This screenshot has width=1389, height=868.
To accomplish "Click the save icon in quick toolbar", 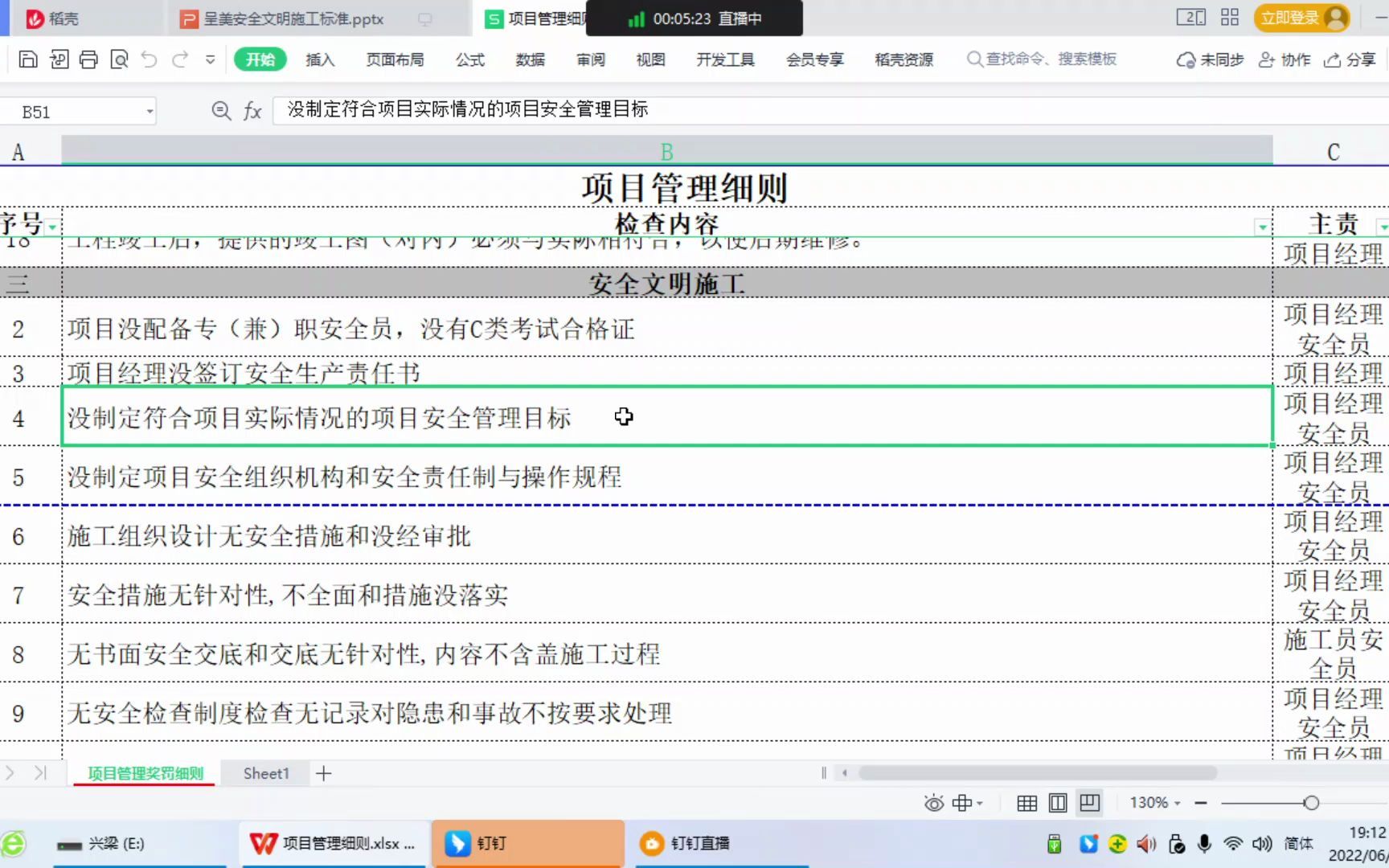I will pyautogui.click(x=28, y=59).
